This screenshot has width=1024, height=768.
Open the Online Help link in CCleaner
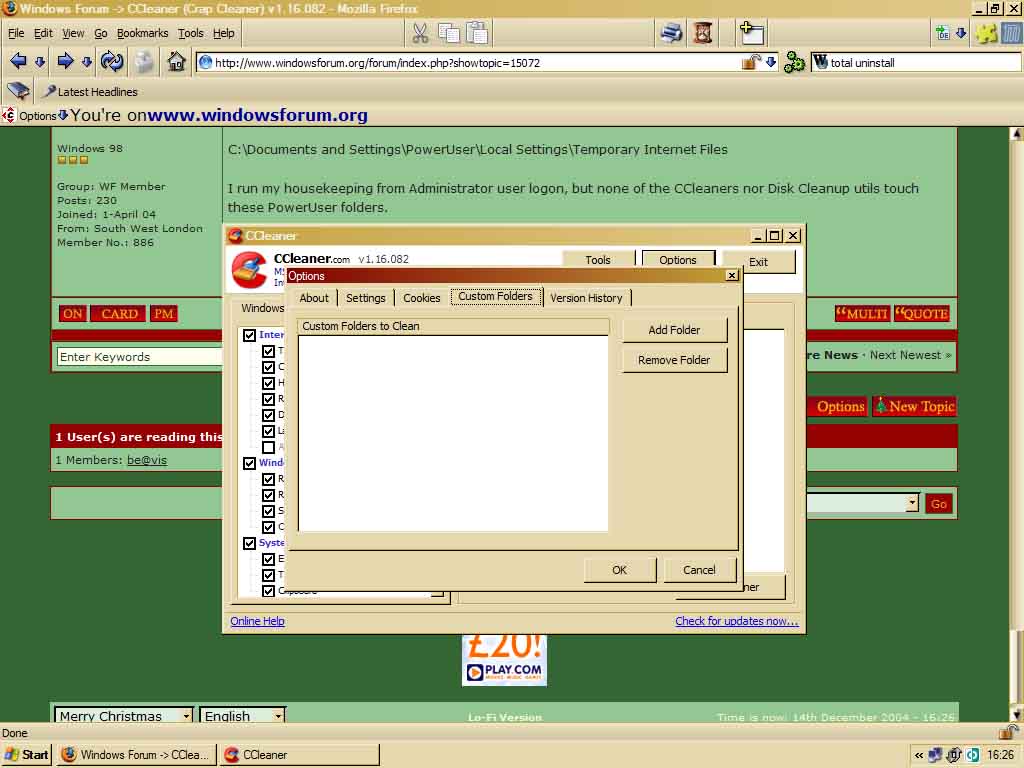pos(257,621)
